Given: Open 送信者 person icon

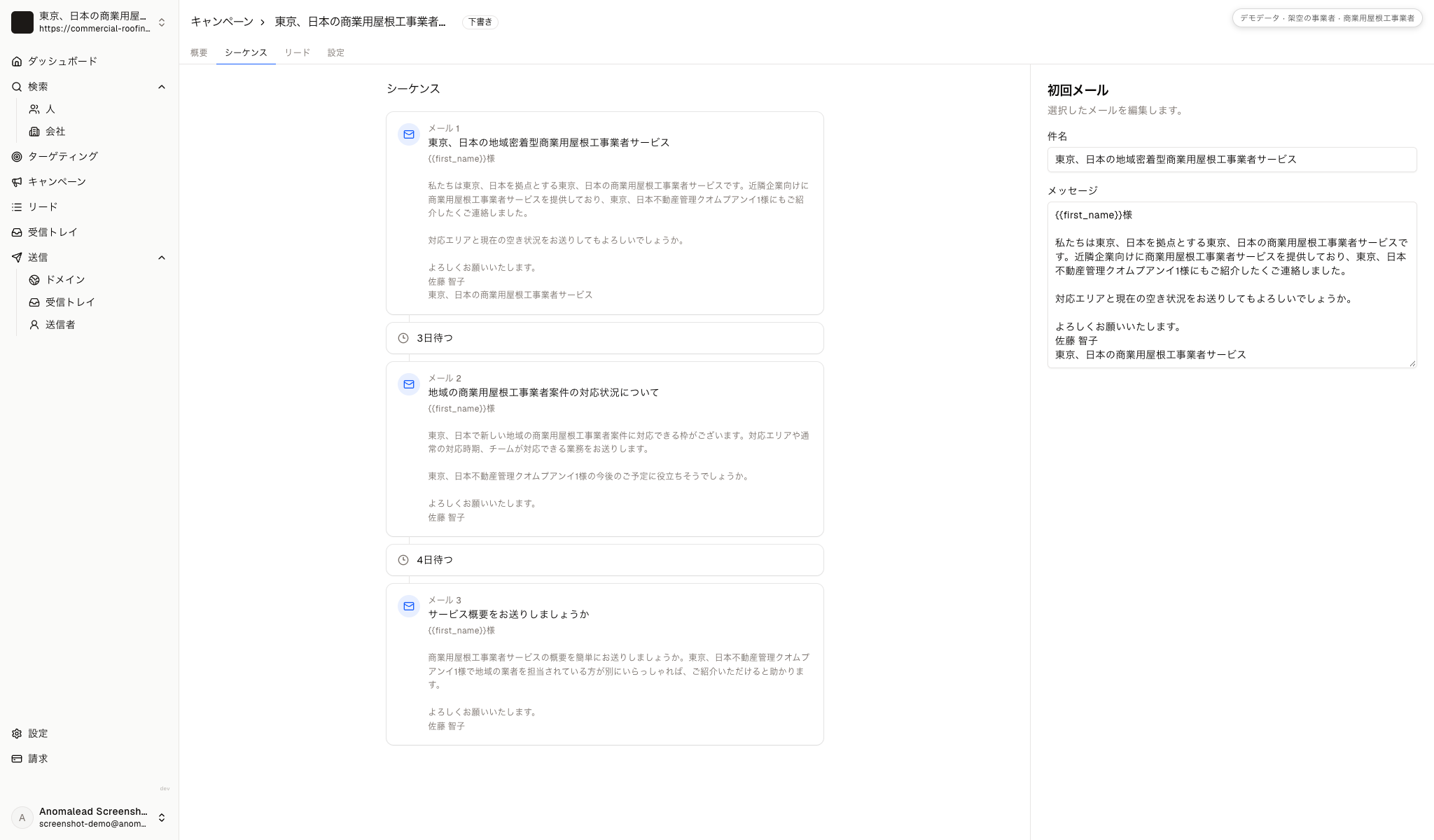Looking at the screenshot, I should pyautogui.click(x=34, y=325).
